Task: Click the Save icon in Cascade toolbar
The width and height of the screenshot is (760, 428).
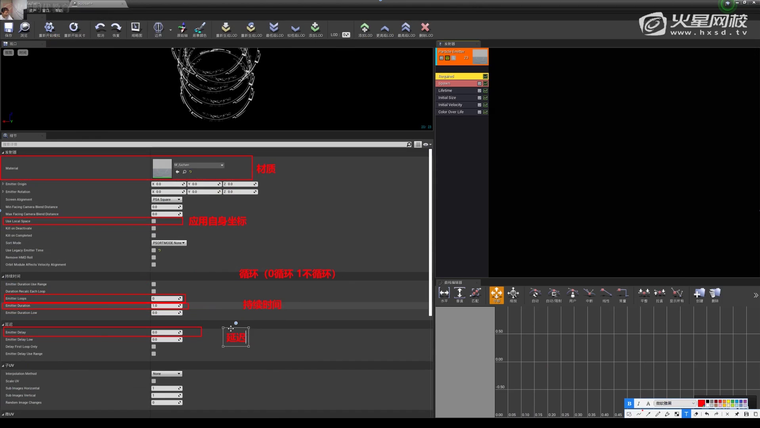Action: tap(8, 28)
